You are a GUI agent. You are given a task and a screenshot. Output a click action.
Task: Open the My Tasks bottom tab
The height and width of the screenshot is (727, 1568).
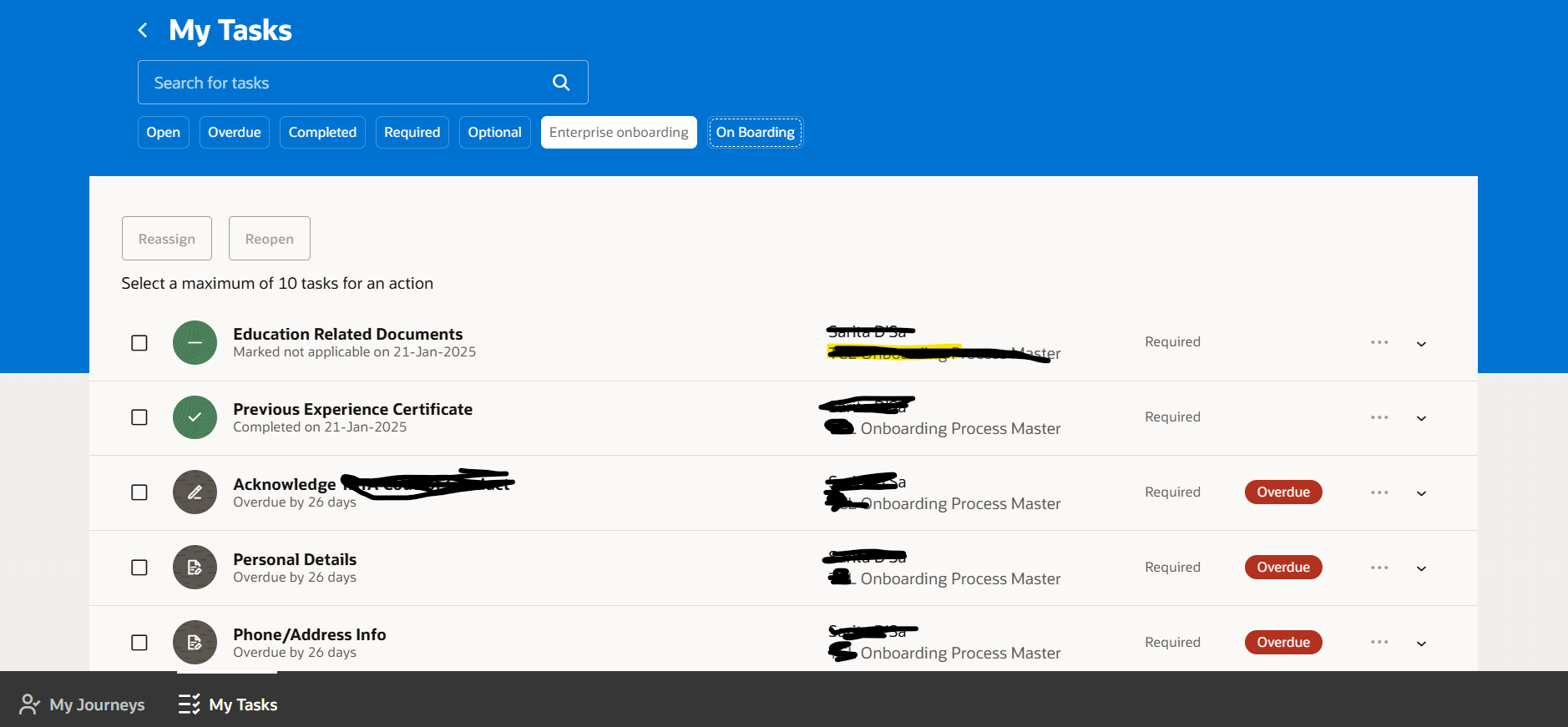(x=228, y=704)
